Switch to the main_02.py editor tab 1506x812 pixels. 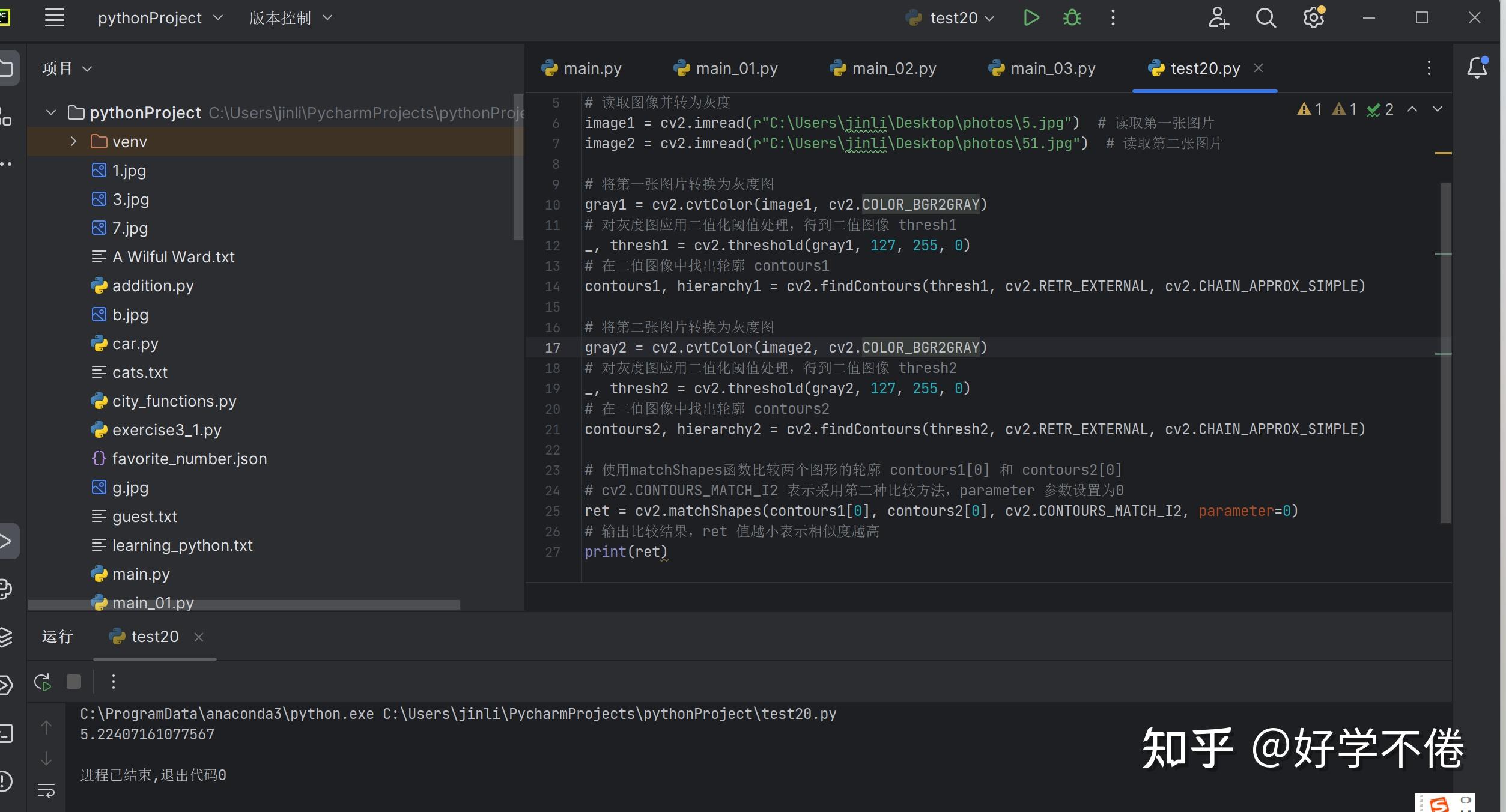882,68
